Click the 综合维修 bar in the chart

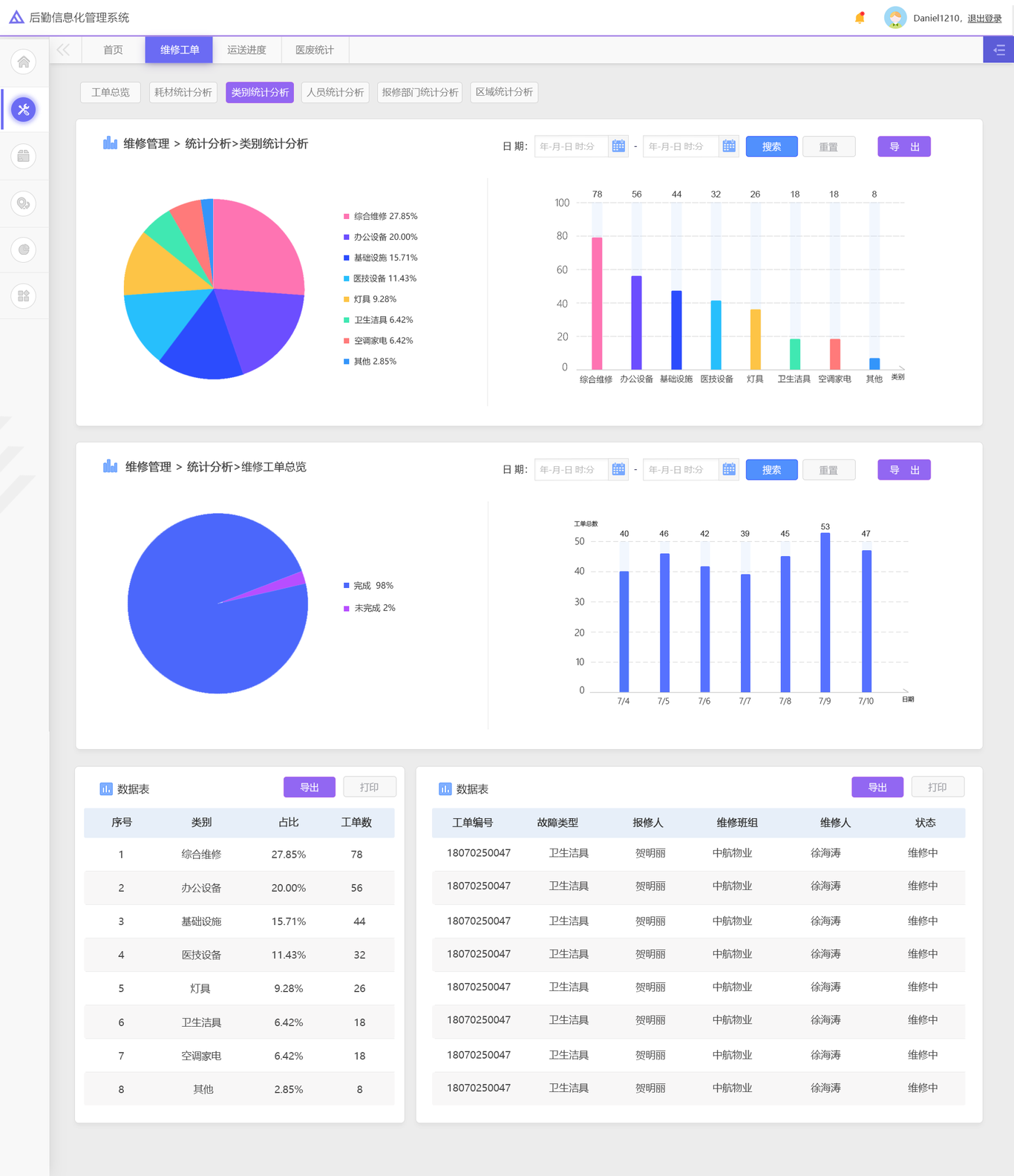597,303
